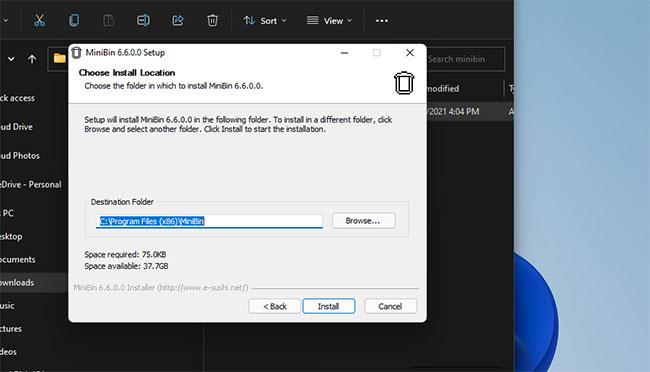Click the file row dated 2021 4:04 PM
The width and height of the screenshot is (650, 372).
coord(470,112)
